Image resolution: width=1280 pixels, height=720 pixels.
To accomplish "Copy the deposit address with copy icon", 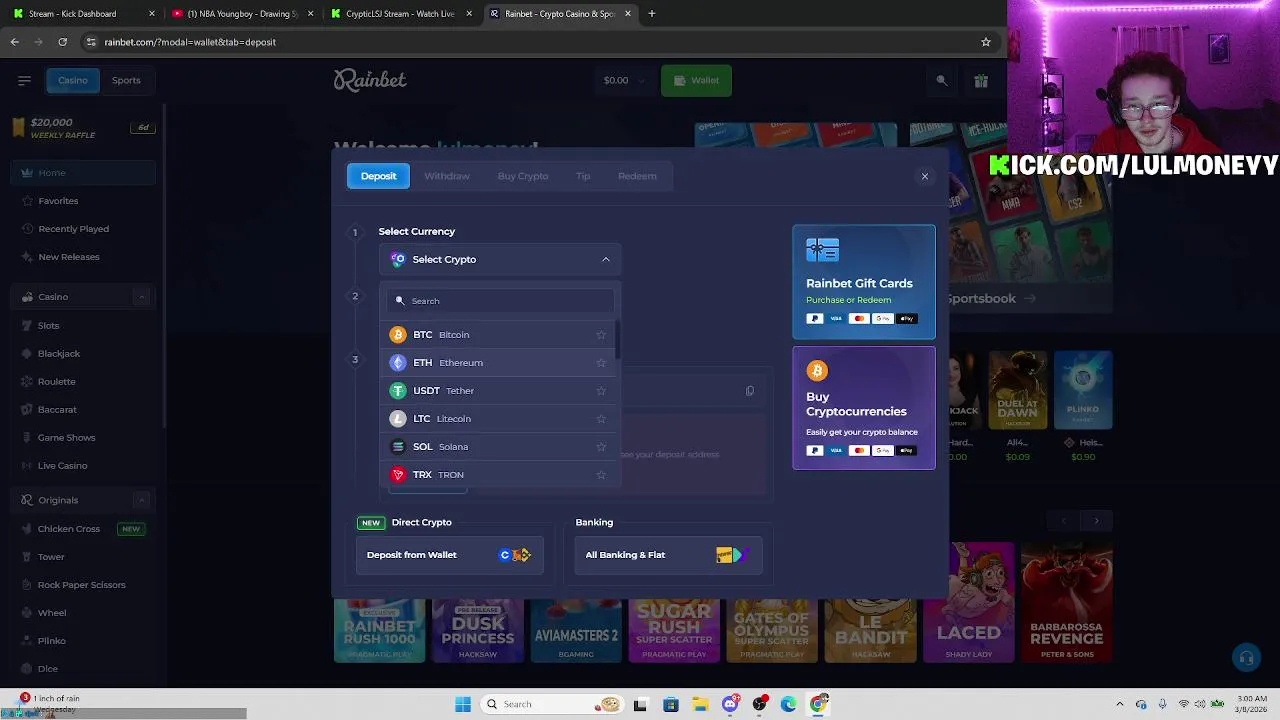I will click(x=750, y=391).
